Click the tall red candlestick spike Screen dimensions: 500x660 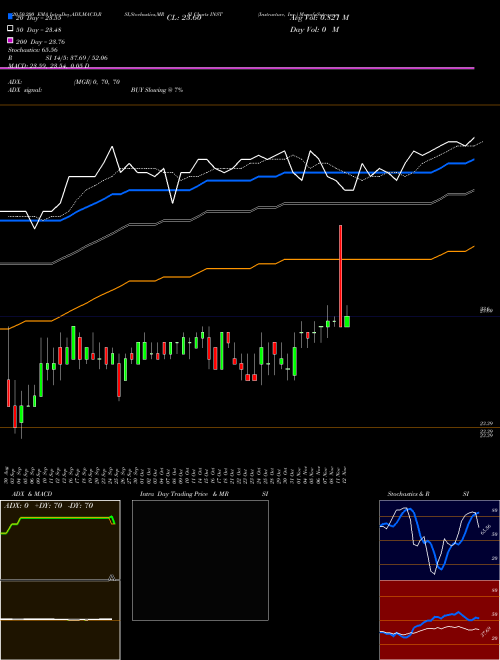pyautogui.click(x=340, y=276)
